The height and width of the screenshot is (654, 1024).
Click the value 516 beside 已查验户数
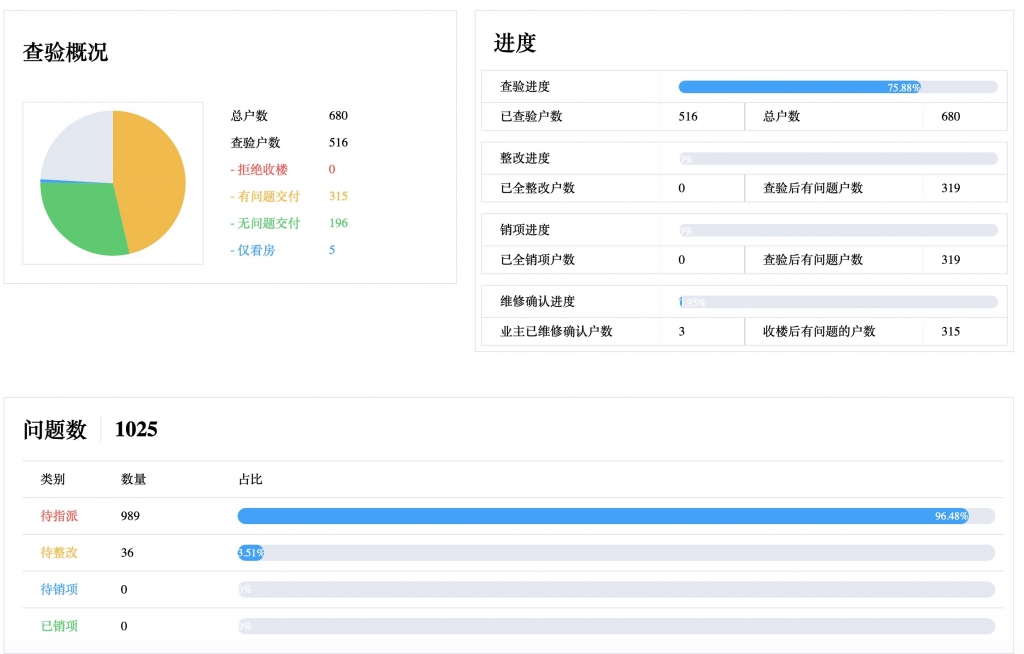[688, 116]
